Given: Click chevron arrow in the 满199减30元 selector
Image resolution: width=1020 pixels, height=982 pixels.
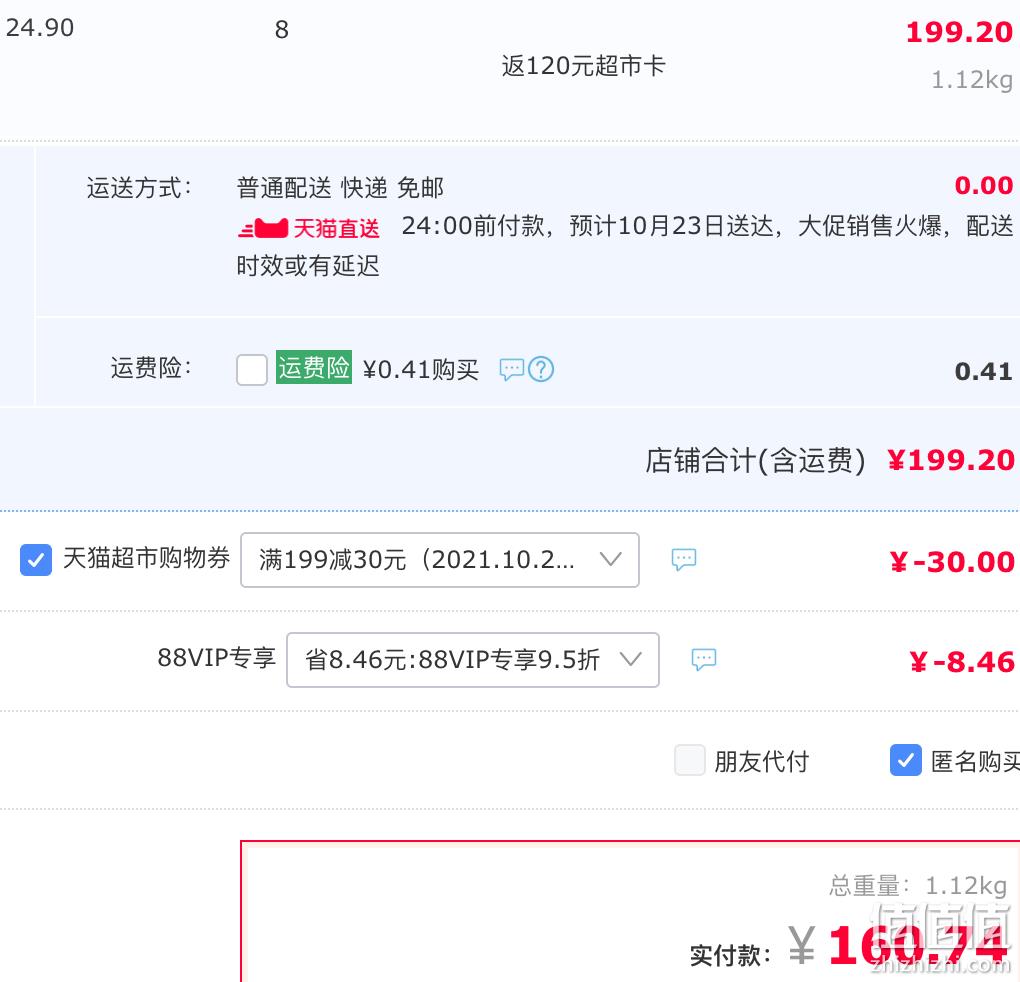Looking at the screenshot, I should coord(610,559).
